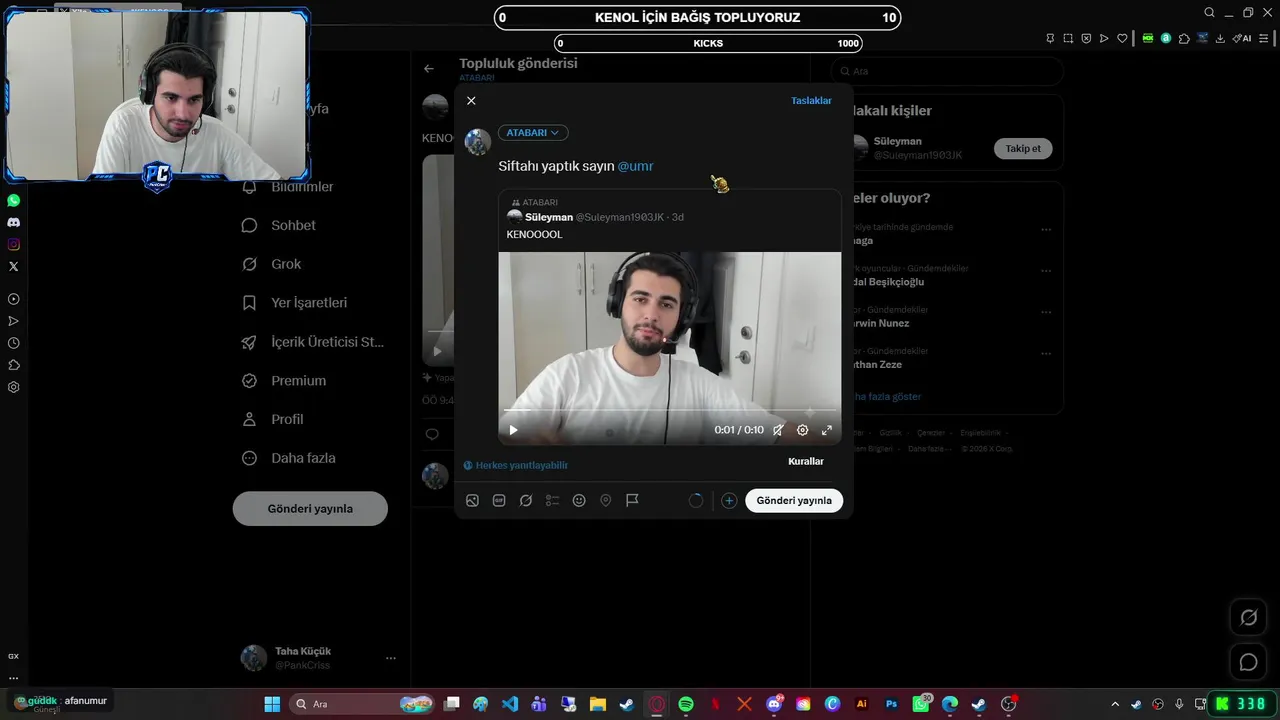Show hidden system tray icons

coord(1115,704)
